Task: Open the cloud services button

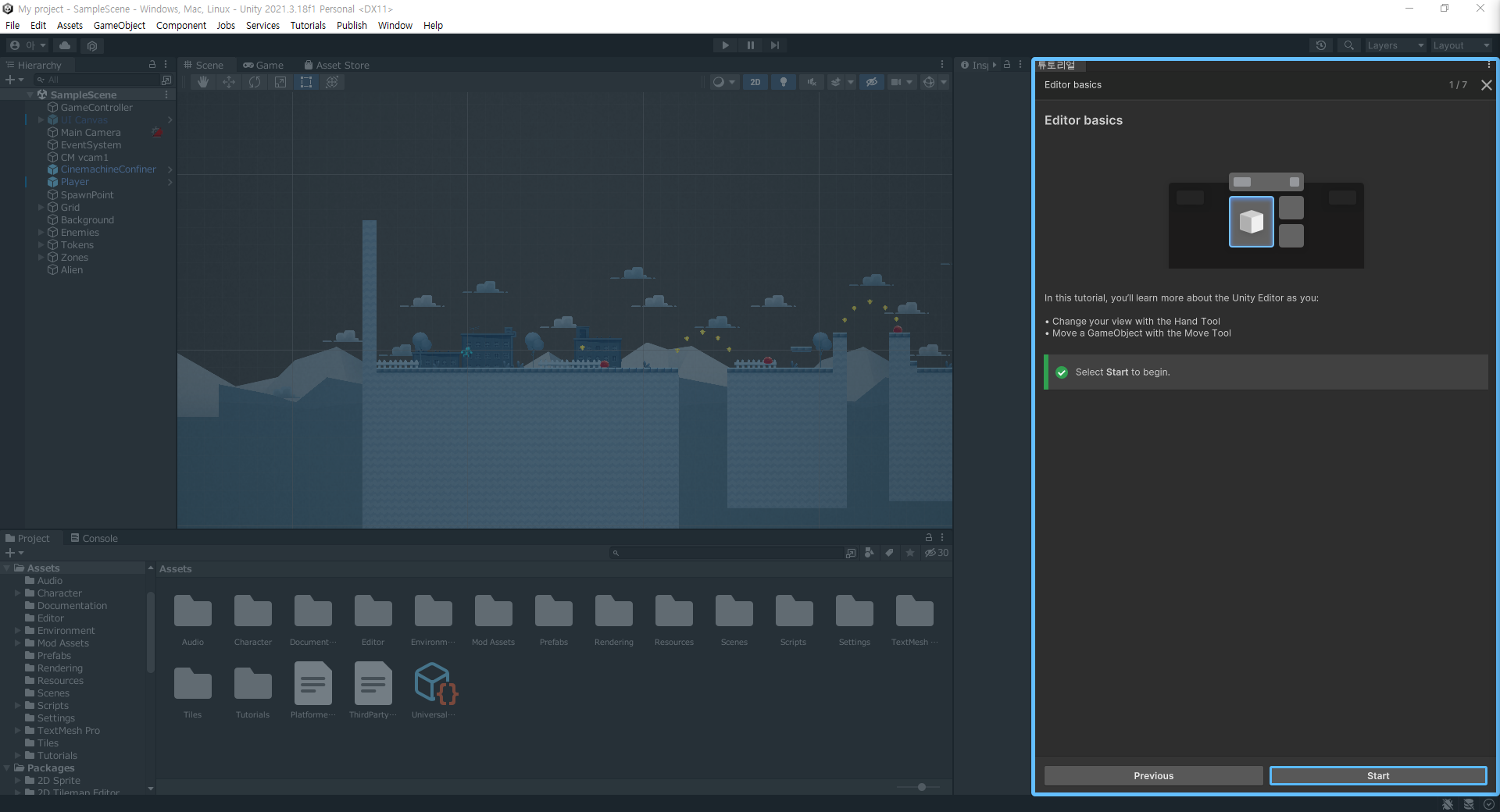Action: tap(65, 45)
